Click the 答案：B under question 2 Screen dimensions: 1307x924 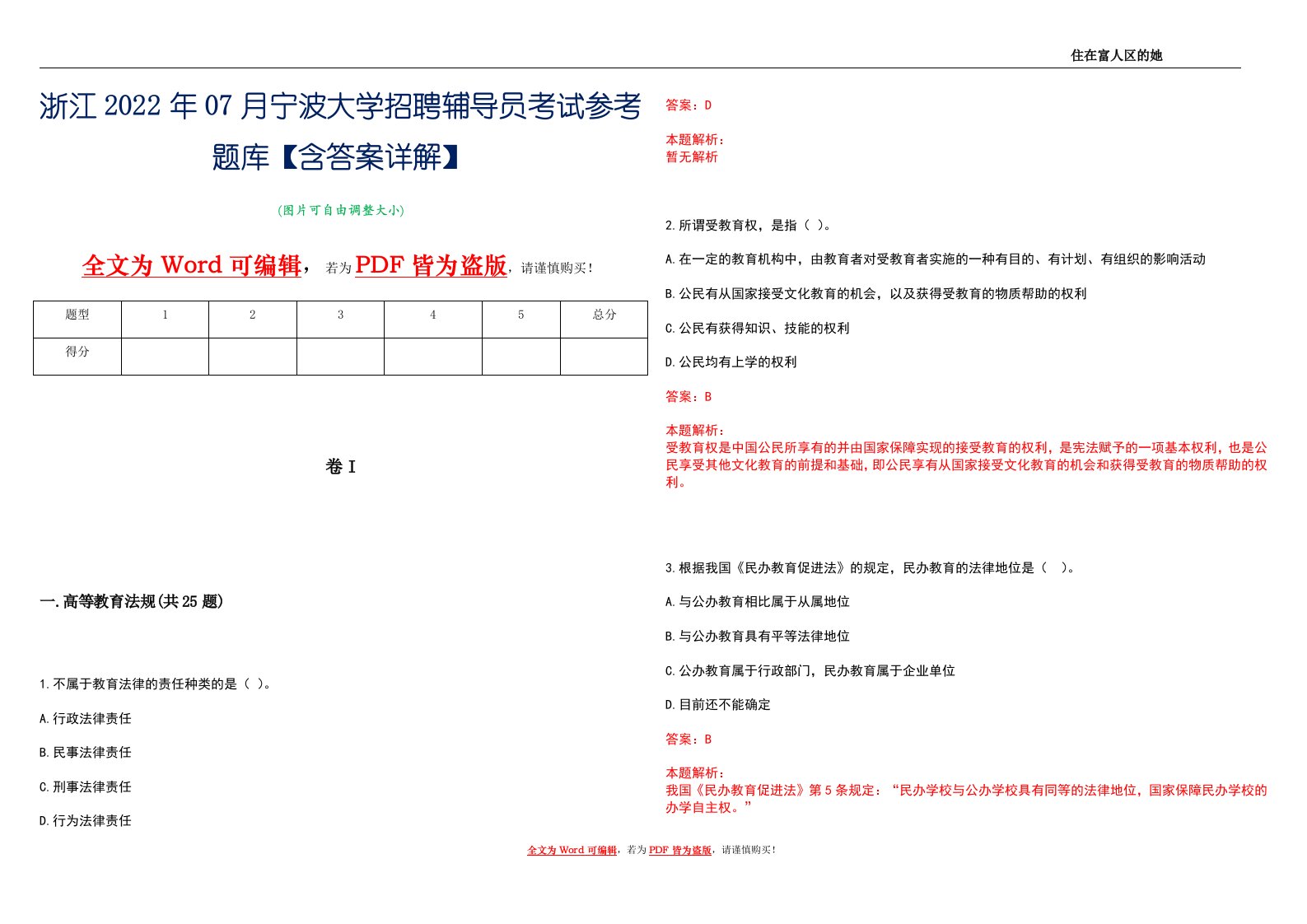click(689, 396)
